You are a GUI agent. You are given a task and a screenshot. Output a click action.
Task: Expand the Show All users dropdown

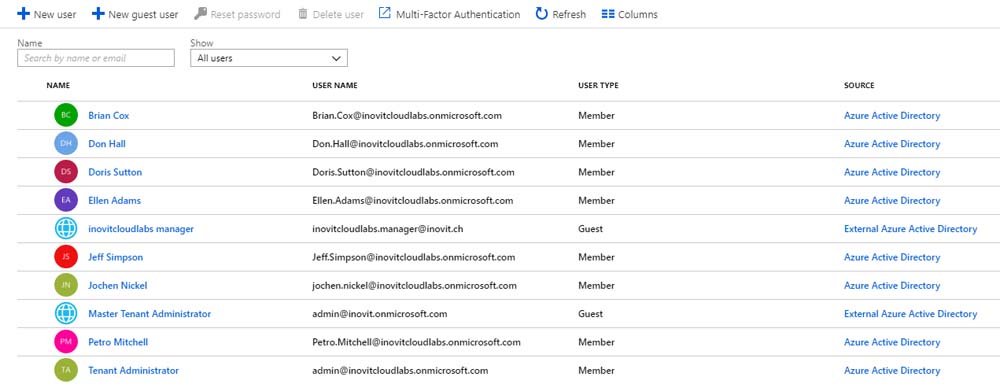click(x=268, y=58)
